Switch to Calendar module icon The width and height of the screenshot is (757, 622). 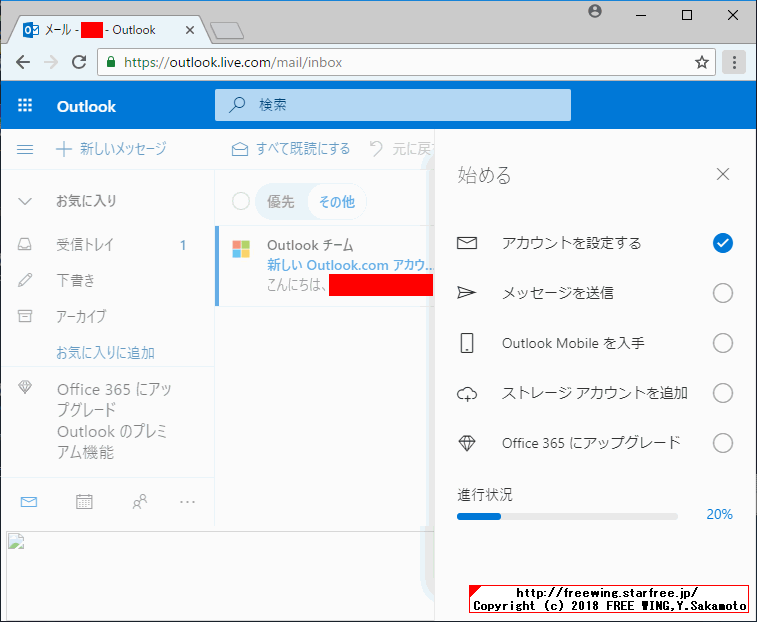point(84,502)
